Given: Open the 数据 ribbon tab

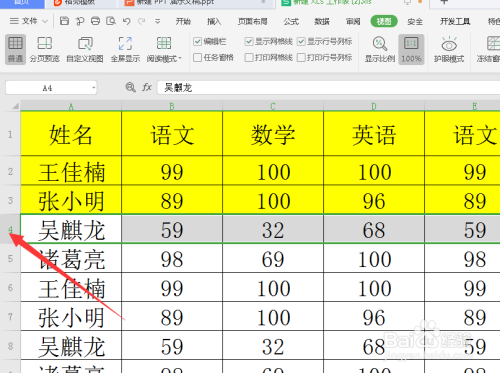Looking at the screenshot, I should 322,22.
